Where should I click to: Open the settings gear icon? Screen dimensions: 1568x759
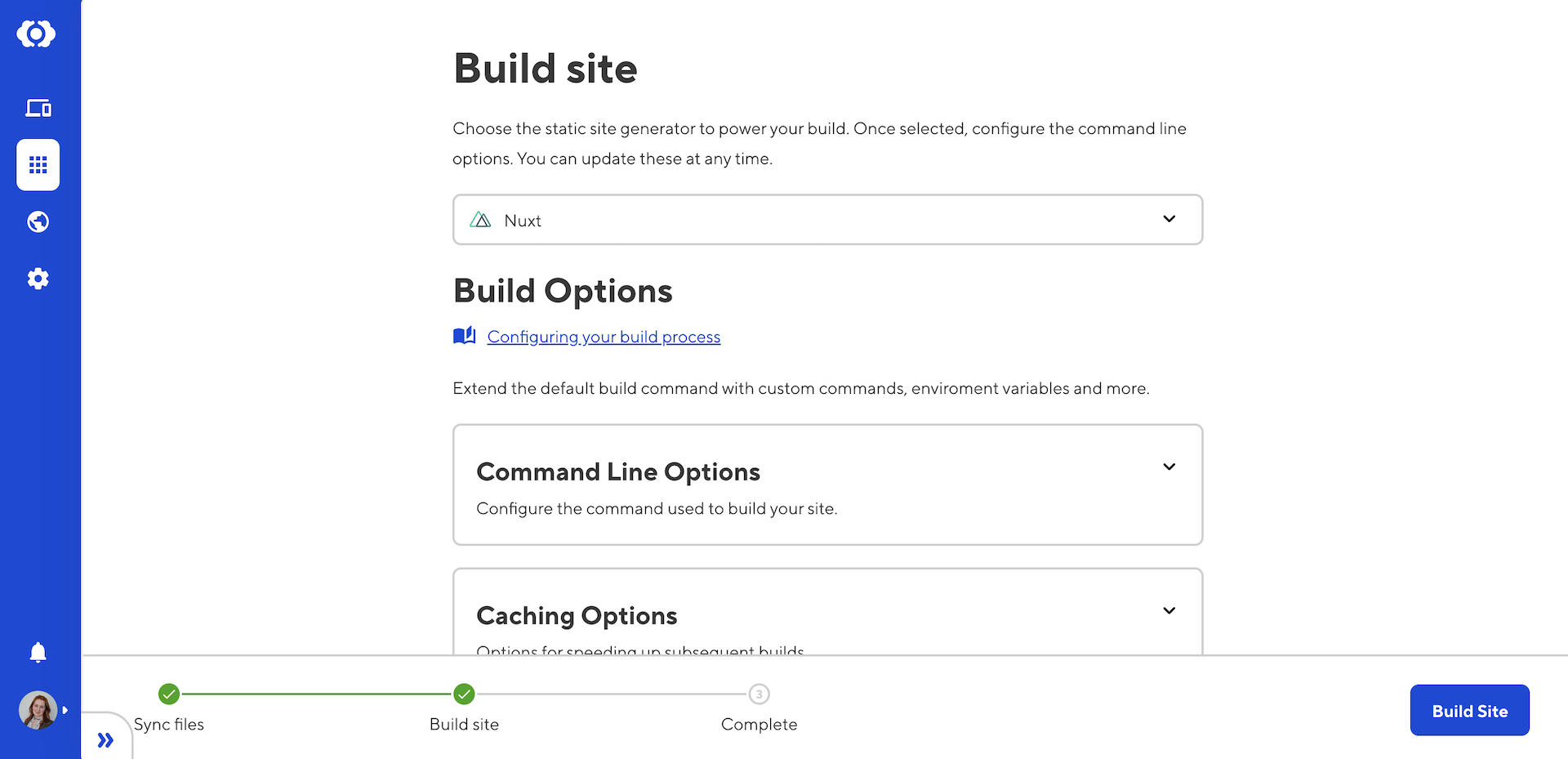pos(38,279)
